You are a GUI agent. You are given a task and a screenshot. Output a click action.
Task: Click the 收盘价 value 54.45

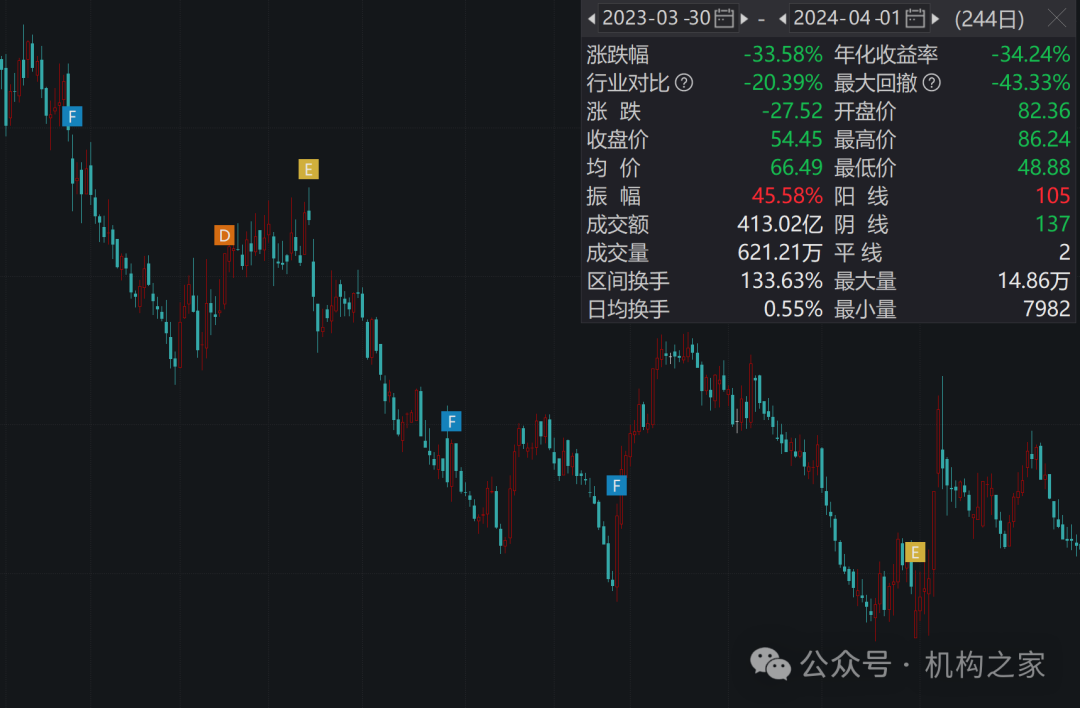coord(796,139)
